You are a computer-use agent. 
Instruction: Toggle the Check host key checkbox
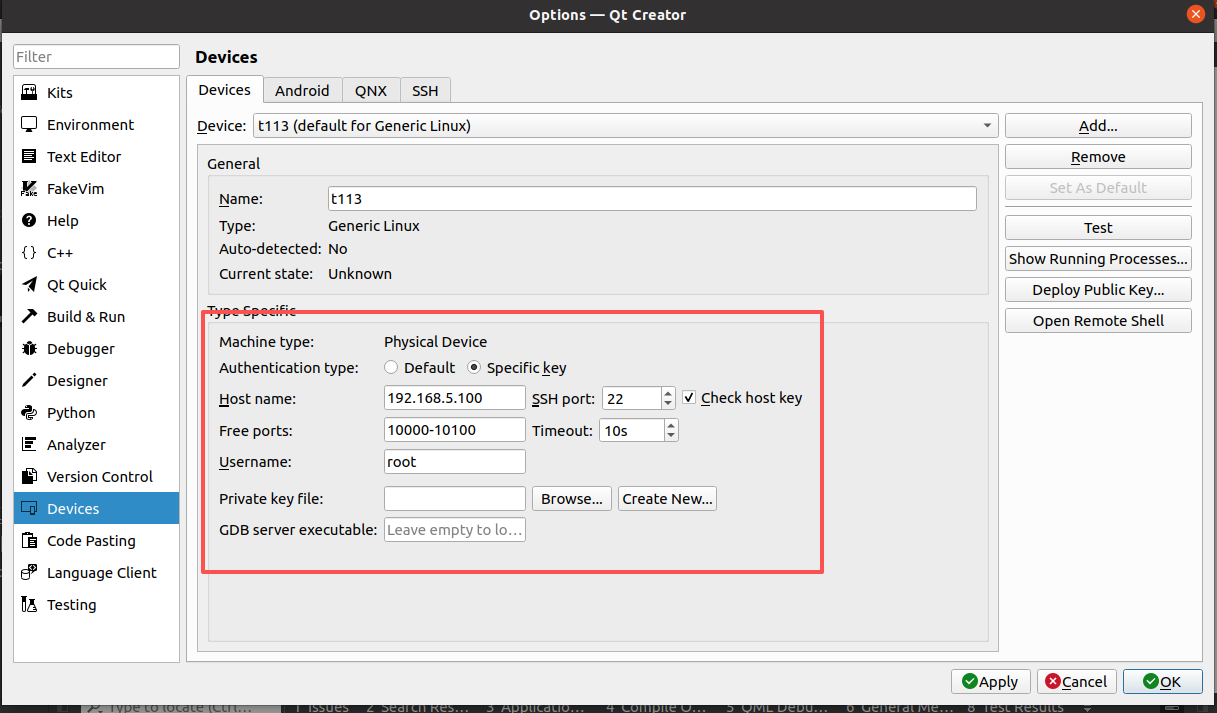tap(689, 398)
